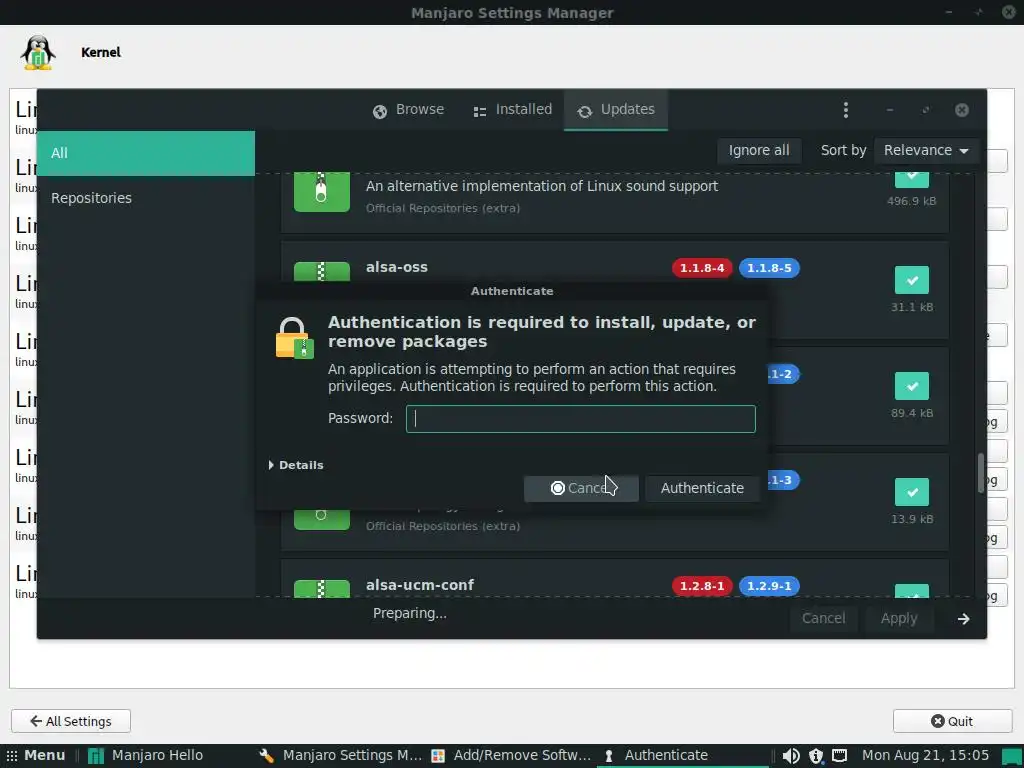The image size is (1024, 768).
Task: Click the Authenticate button
Action: (702, 488)
